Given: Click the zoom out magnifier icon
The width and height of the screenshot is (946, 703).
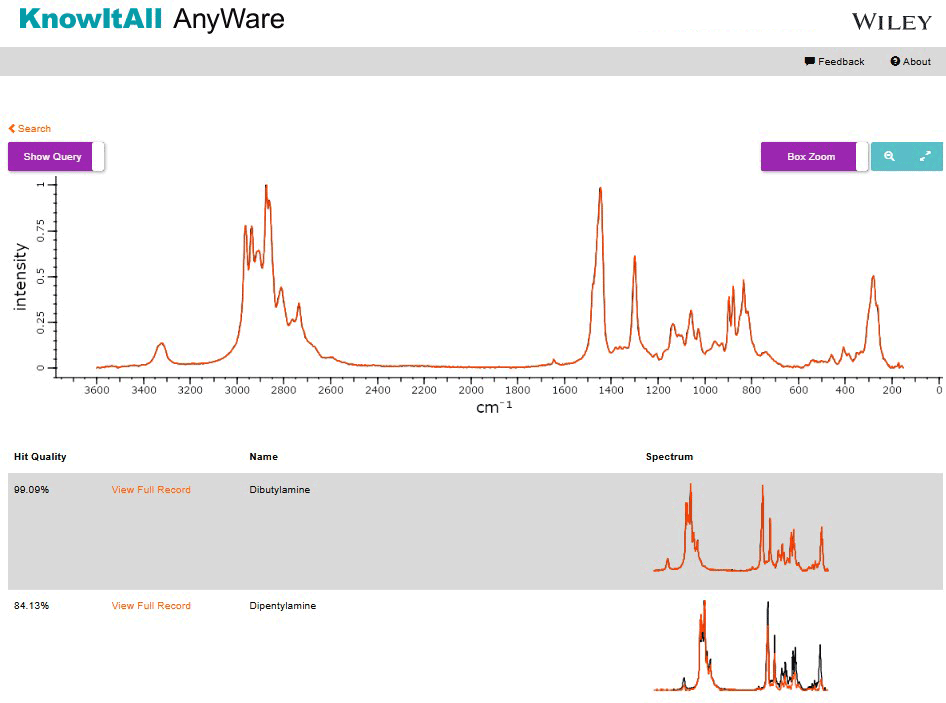Looking at the screenshot, I should [889, 156].
